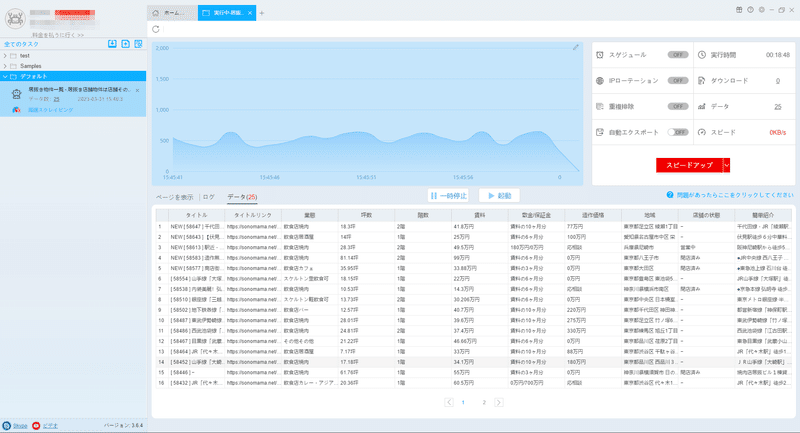Collapse the デフォルト folder chevron
Screen dimensions: 800x433
[5, 77]
